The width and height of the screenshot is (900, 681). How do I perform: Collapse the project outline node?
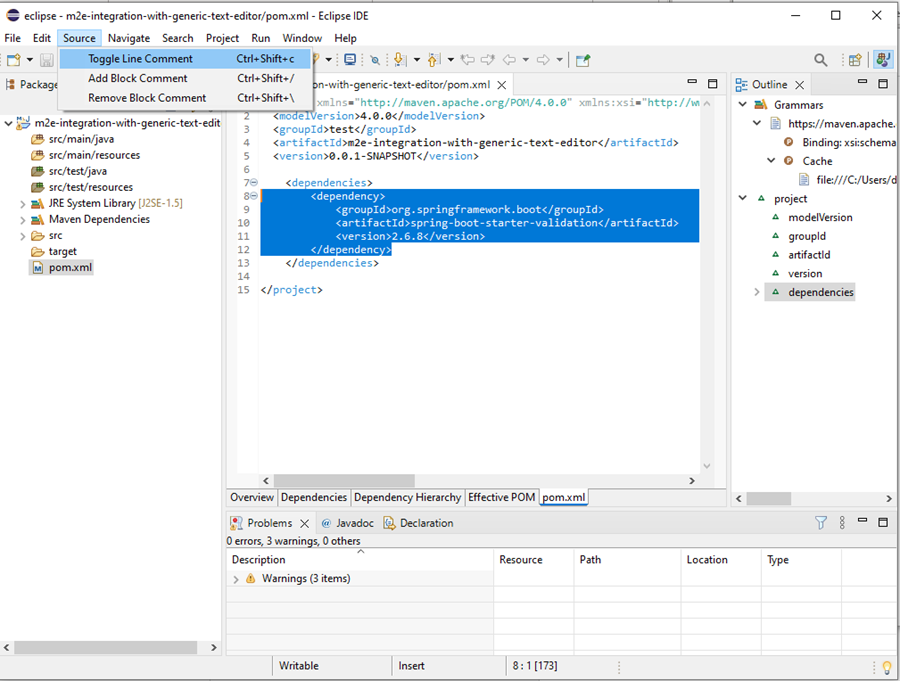[x=743, y=198]
